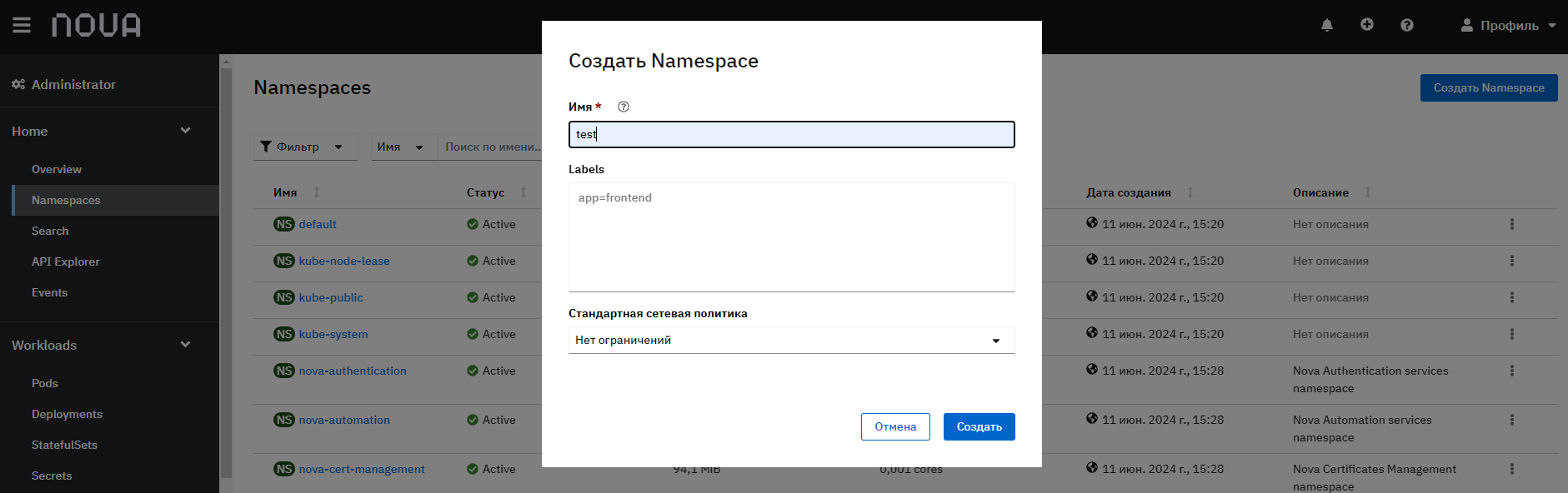1568x493 pixels.
Task: Open the help question mark icon
Action: (1407, 25)
